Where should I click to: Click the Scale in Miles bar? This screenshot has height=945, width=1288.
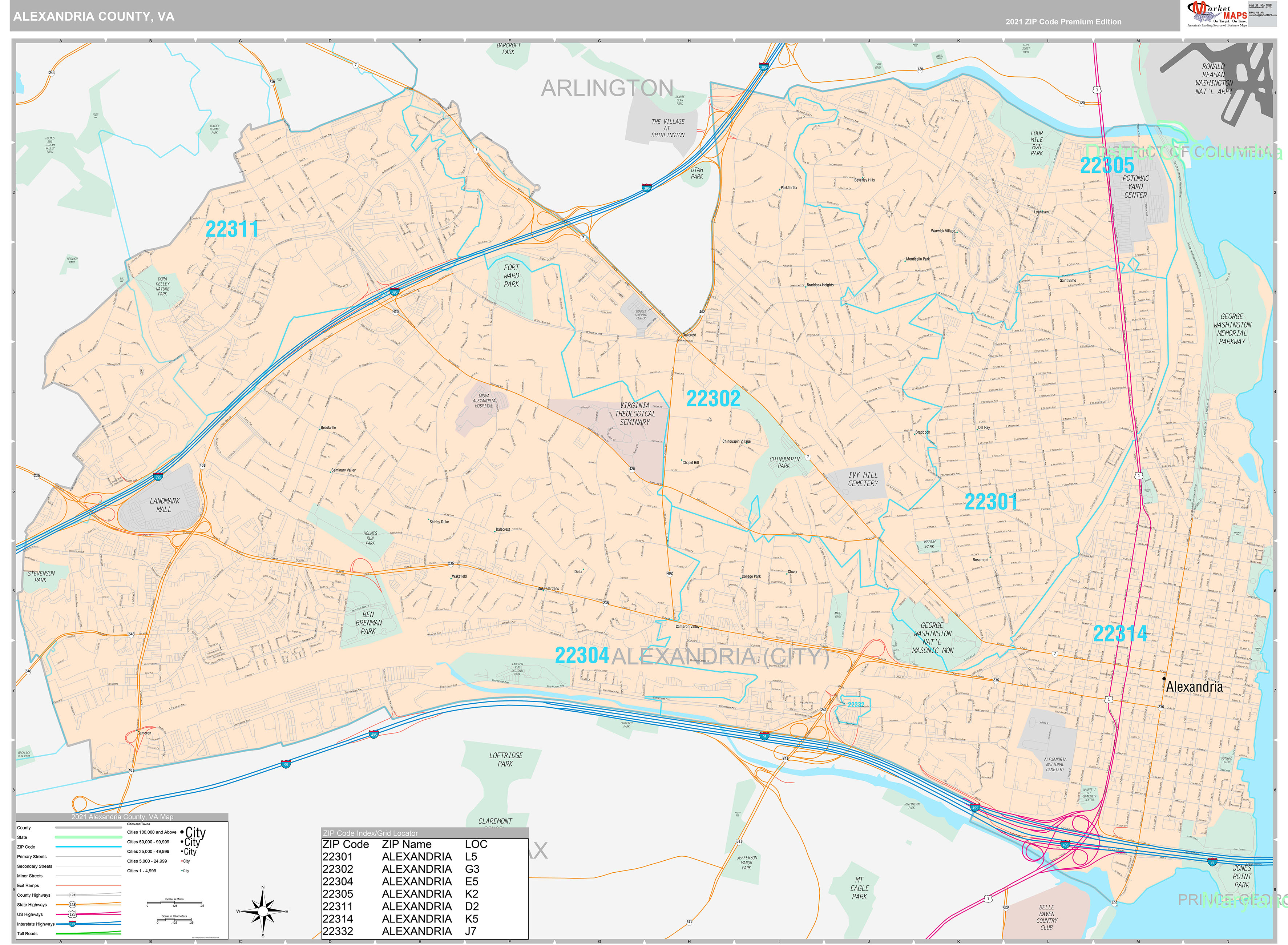174,903
